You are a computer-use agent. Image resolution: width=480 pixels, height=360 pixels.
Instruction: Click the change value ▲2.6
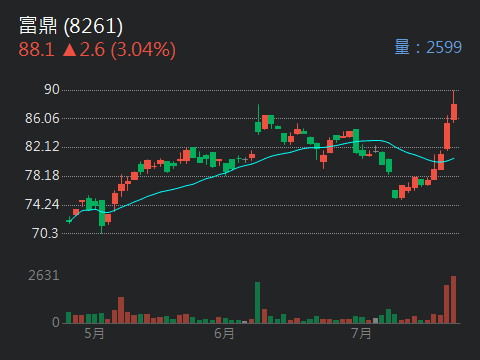click(84, 50)
